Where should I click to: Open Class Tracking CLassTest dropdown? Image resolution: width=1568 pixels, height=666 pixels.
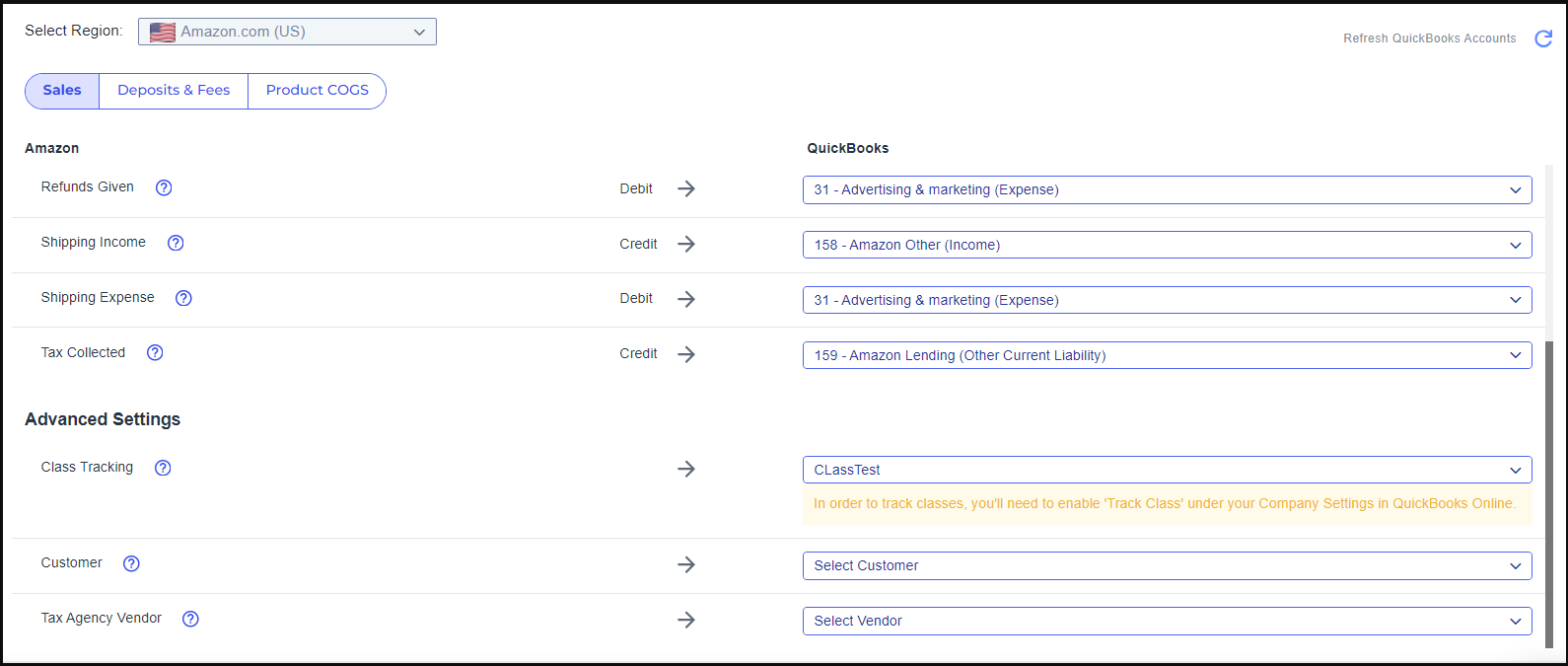click(1167, 470)
